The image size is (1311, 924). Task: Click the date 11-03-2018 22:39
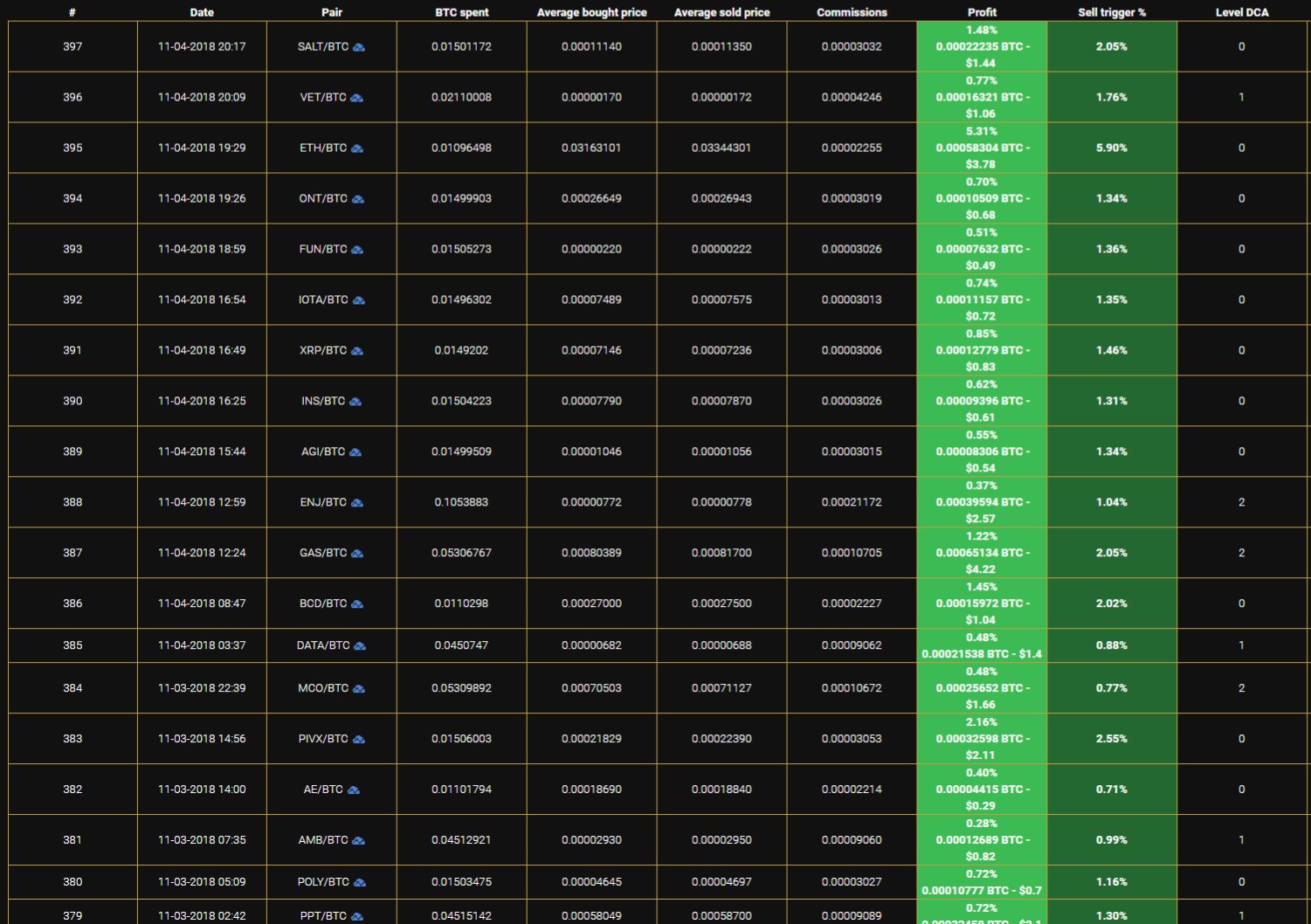202,688
